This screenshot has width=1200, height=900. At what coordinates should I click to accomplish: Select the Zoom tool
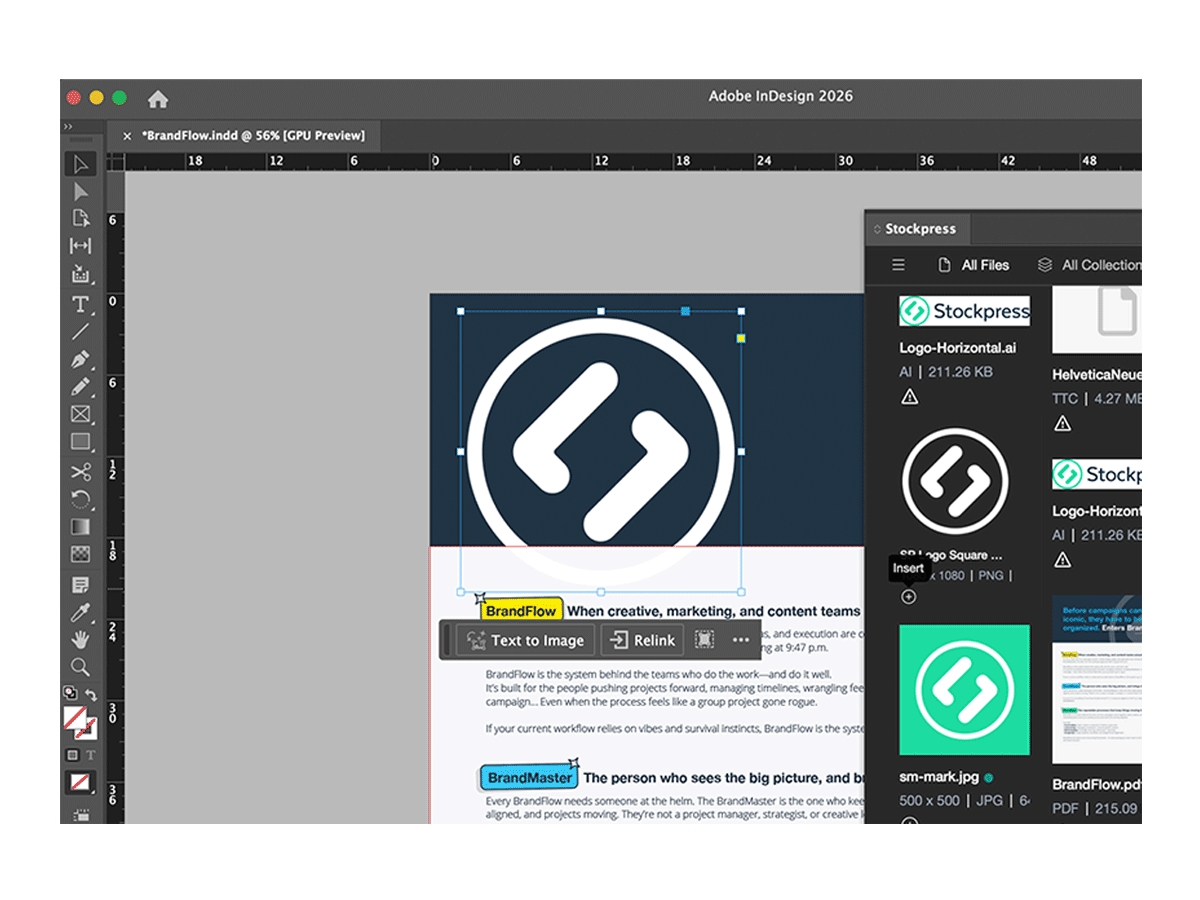[x=81, y=667]
